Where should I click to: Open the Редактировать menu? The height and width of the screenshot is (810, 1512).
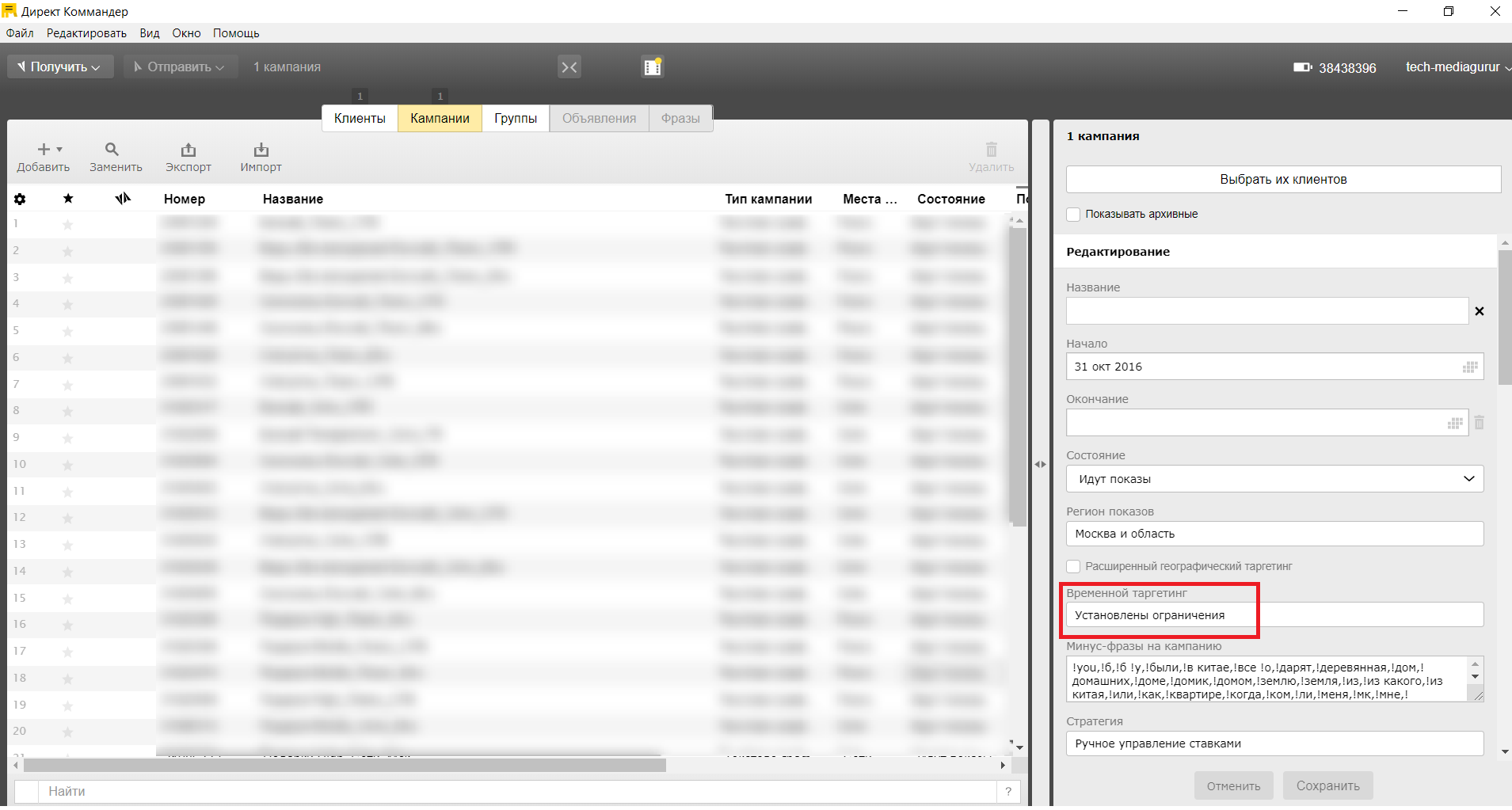coord(86,33)
